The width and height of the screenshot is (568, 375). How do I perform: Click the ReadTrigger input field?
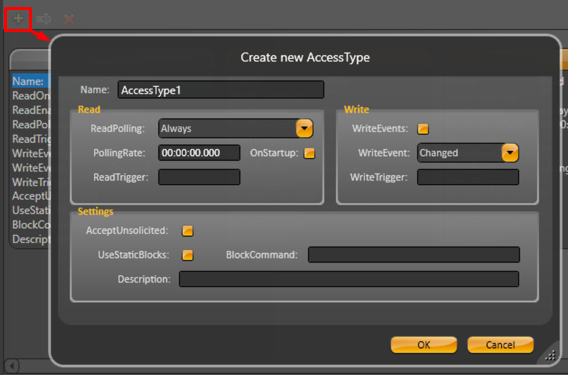[199, 177]
